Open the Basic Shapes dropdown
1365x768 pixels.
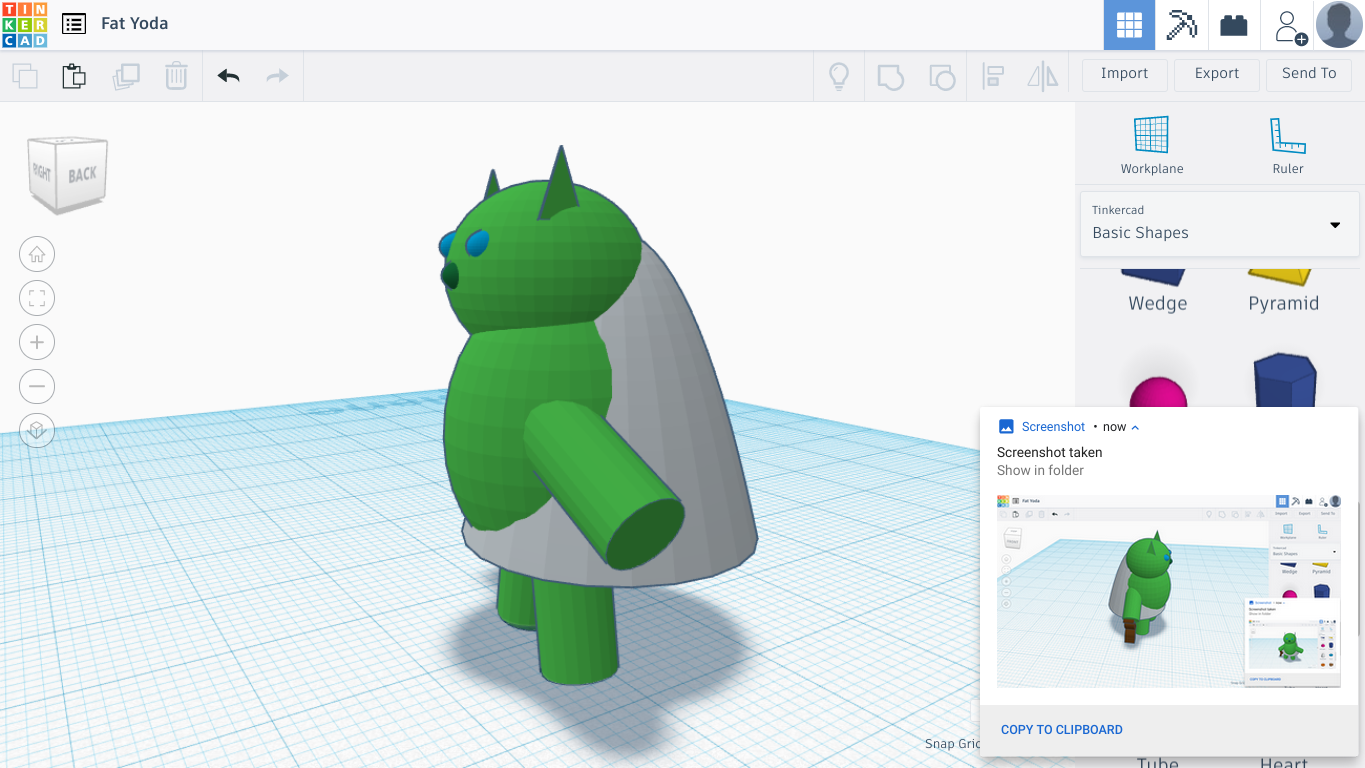1219,223
